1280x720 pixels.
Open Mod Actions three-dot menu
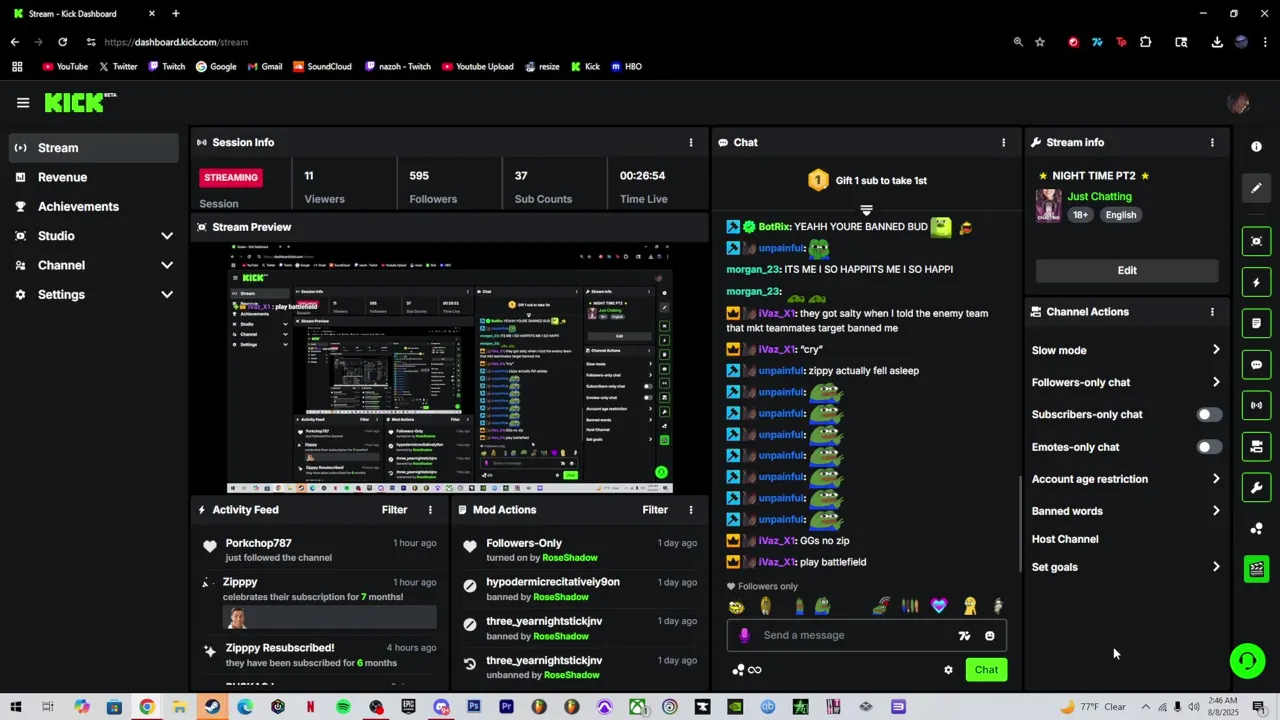coord(690,510)
